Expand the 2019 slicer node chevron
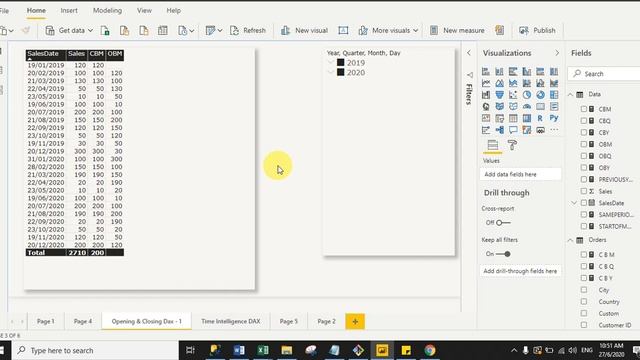The height and width of the screenshot is (360, 640). [331, 63]
